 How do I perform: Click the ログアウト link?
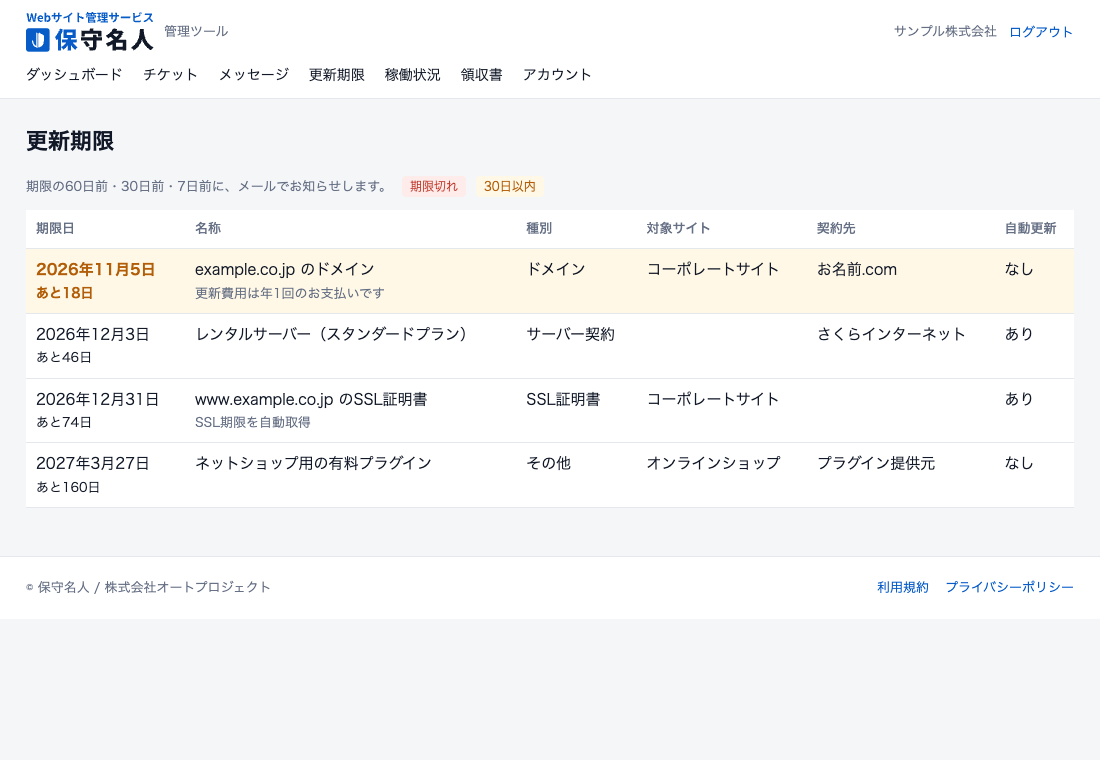click(x=1041, y=32)
